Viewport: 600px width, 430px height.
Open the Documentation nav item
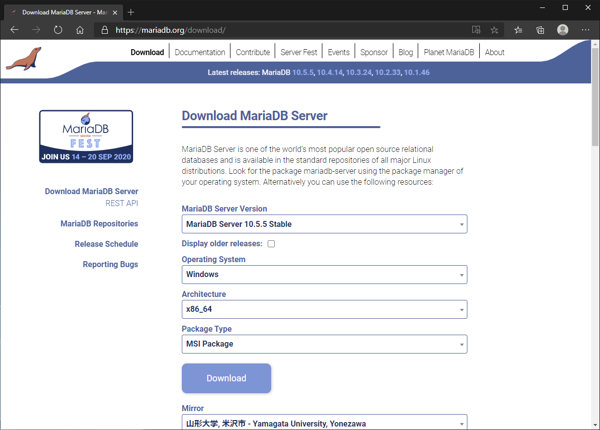click(x=200, y=52)
